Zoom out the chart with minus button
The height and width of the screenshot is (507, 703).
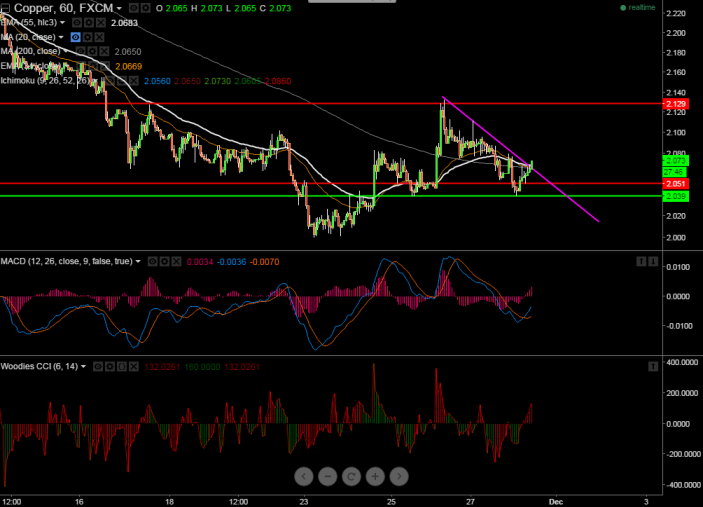point(327,476)
